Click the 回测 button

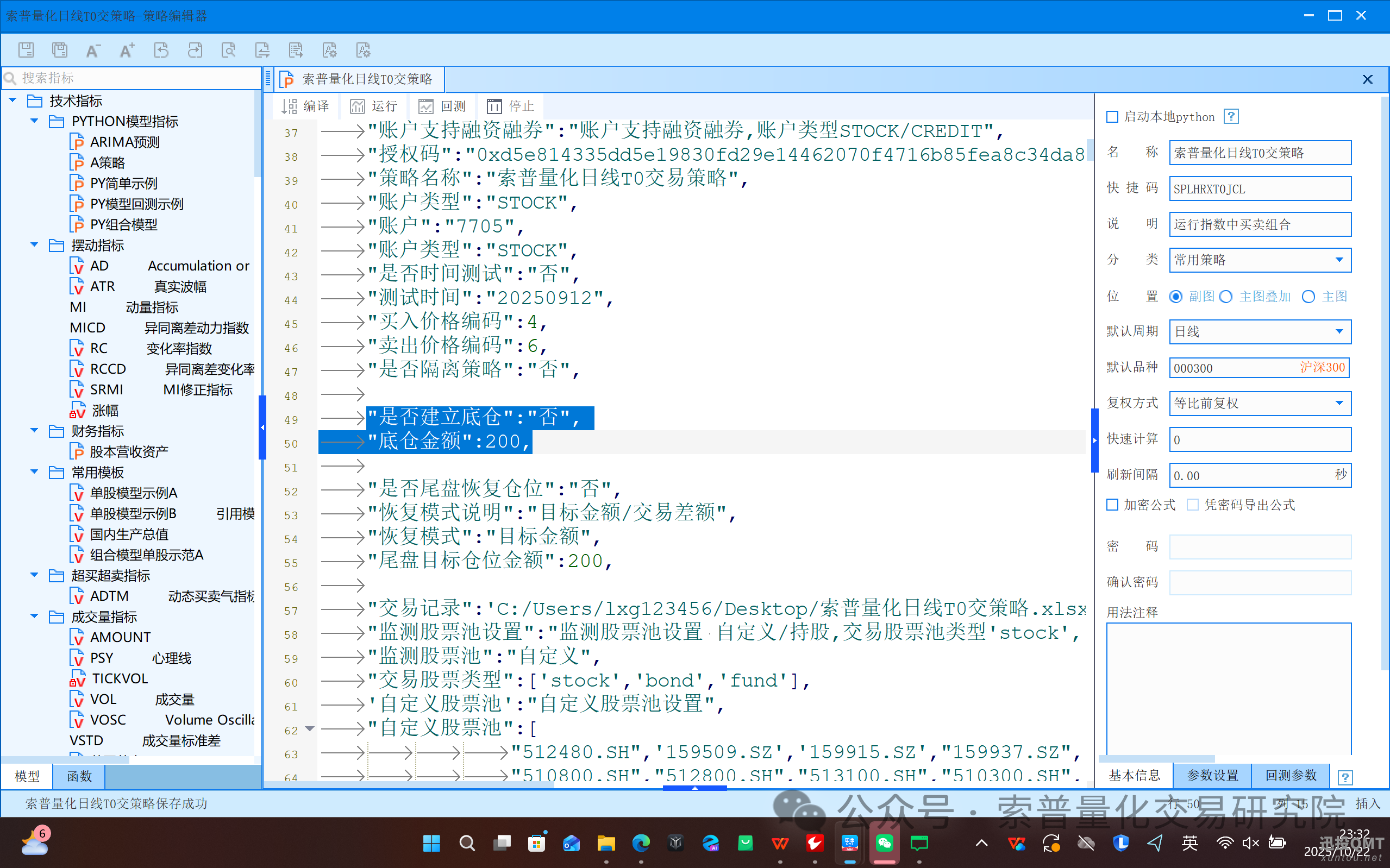(443, 106)
